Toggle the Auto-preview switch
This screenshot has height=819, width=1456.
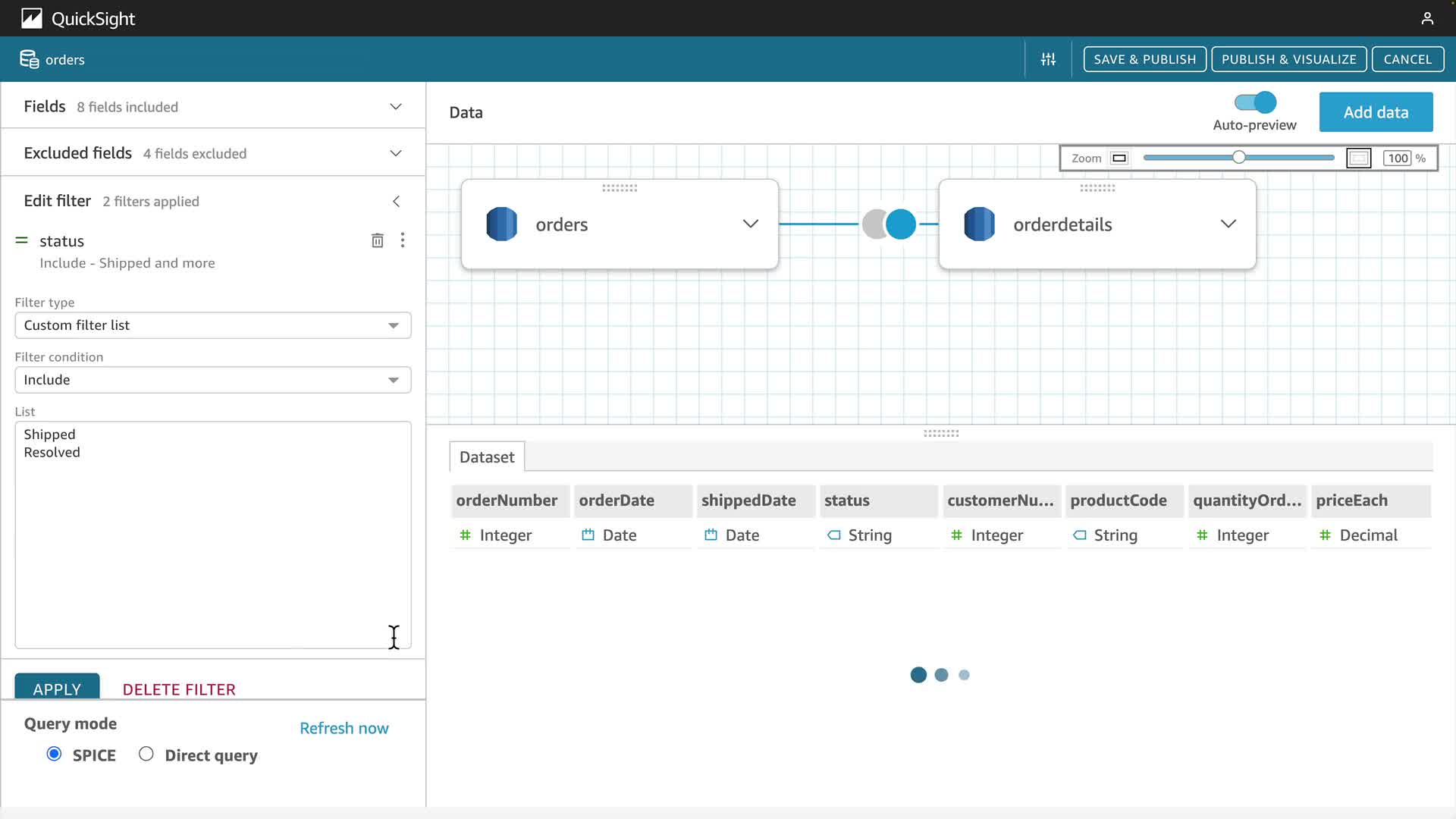(1255, 102)
